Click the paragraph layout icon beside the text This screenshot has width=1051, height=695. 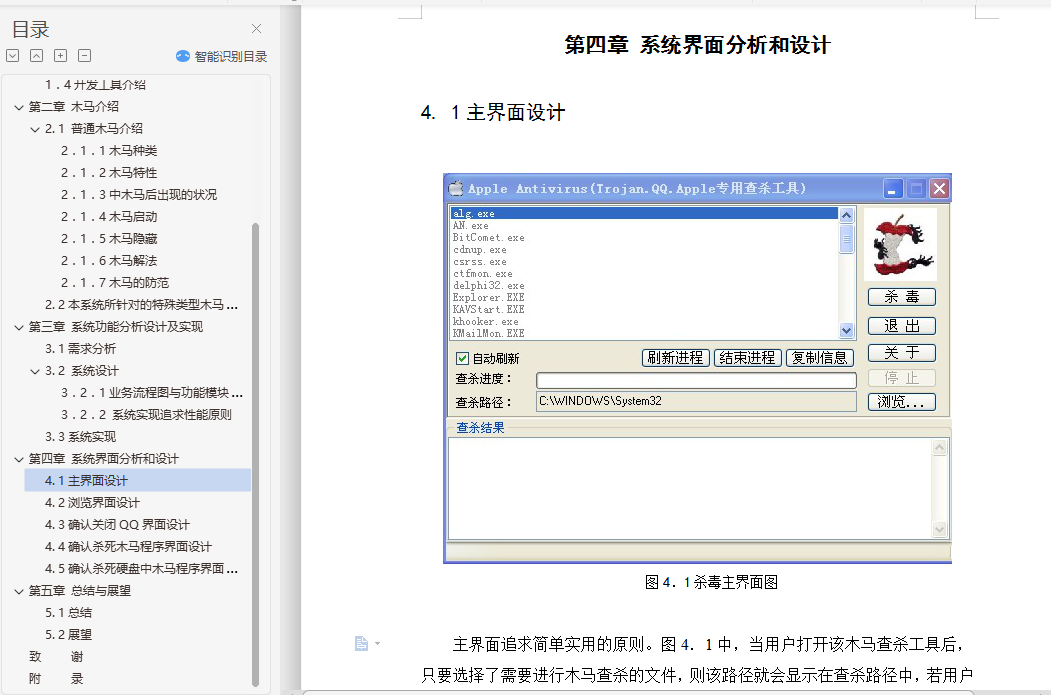[x=361, y=643]
